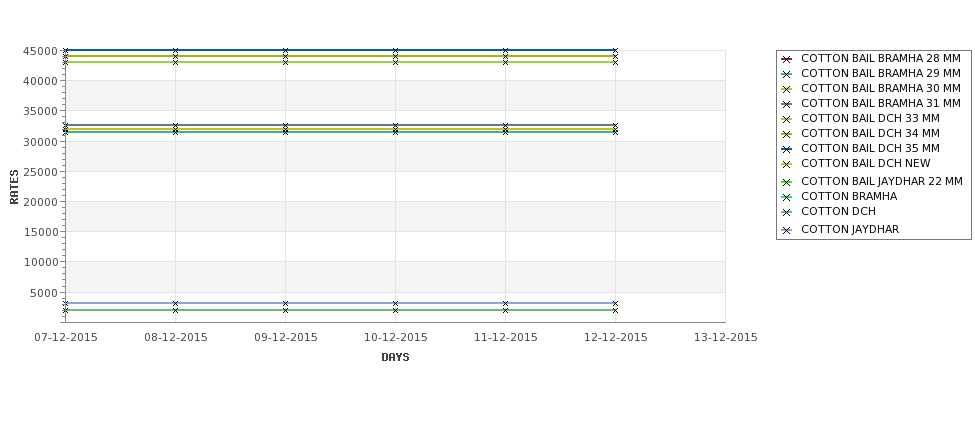
Task: Click the 12-12-2015 data point on top blue line
Action: click(x=615, y=50)
